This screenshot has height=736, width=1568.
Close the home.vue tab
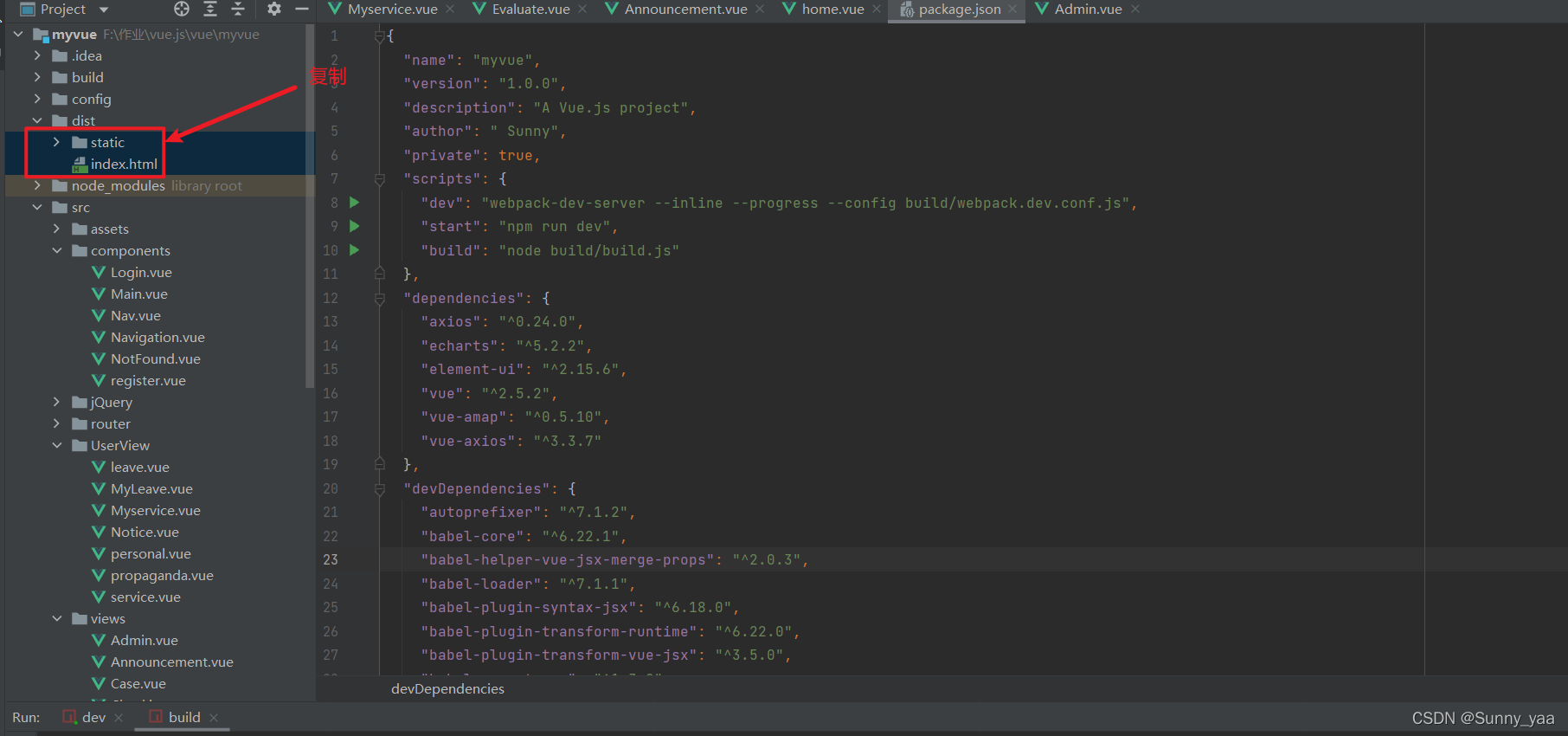point(877,10)
